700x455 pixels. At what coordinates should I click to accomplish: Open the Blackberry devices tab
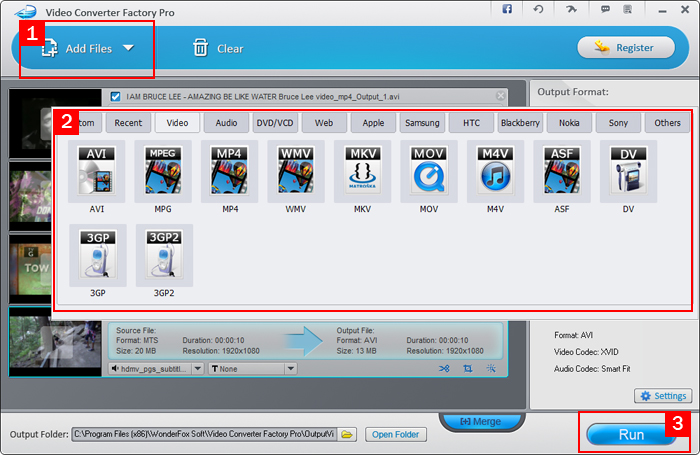(x=520, y=123)
